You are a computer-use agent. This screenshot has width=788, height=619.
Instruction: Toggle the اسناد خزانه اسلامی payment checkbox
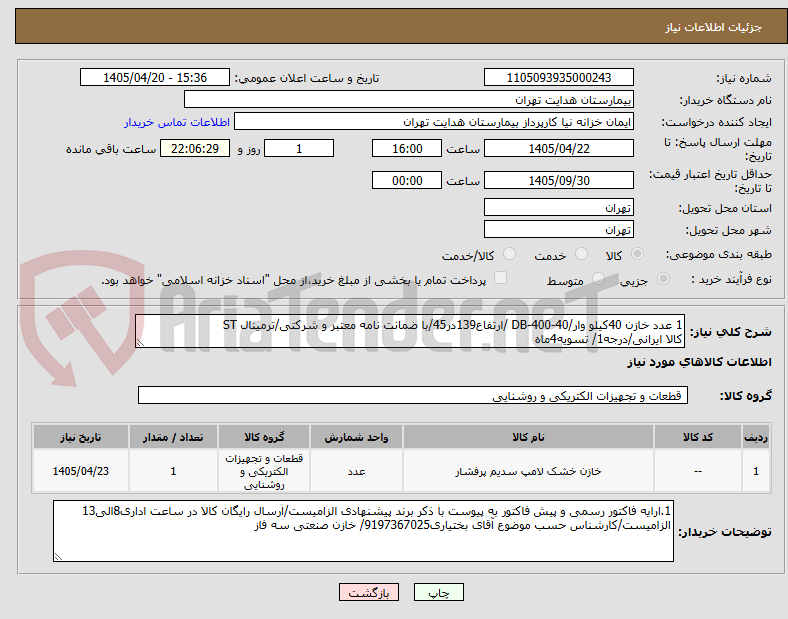[501, 278]
